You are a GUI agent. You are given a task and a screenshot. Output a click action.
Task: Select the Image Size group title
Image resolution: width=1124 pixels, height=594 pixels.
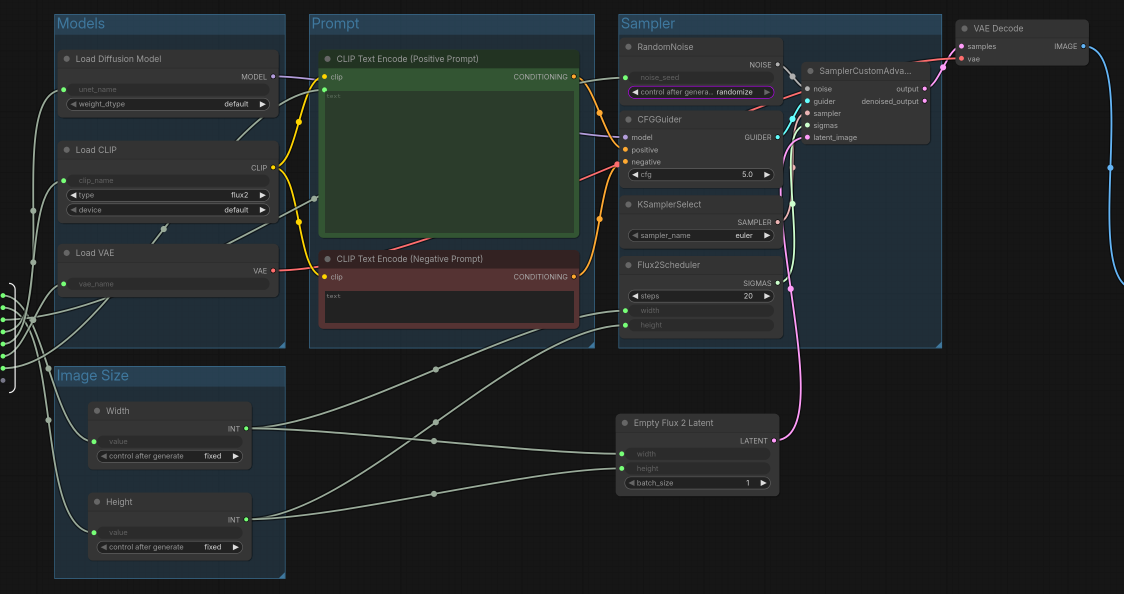click(92, 375)
